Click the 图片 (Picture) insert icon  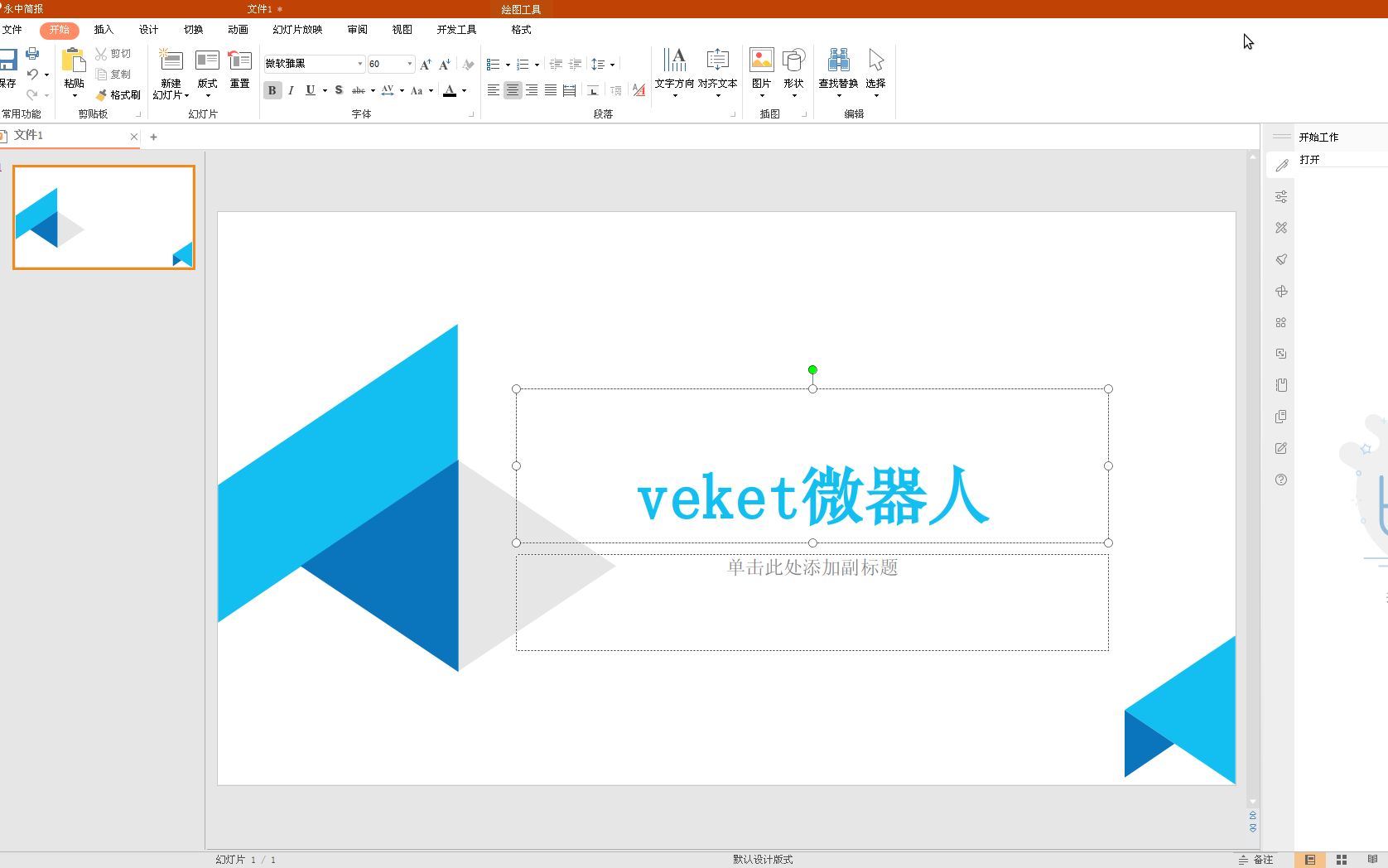(761, 60)
